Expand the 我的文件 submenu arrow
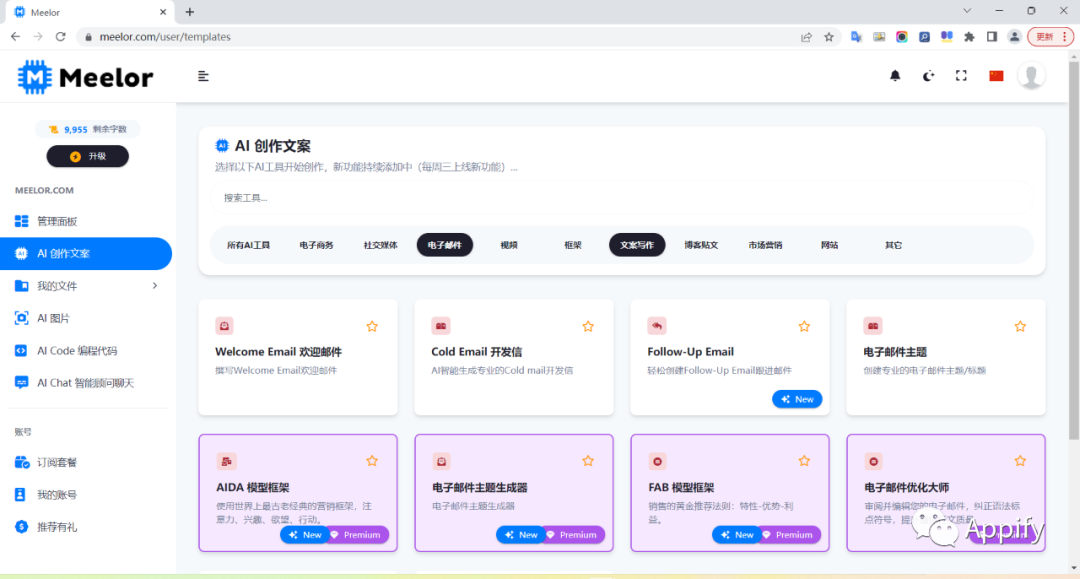 (x=155, y=286)
